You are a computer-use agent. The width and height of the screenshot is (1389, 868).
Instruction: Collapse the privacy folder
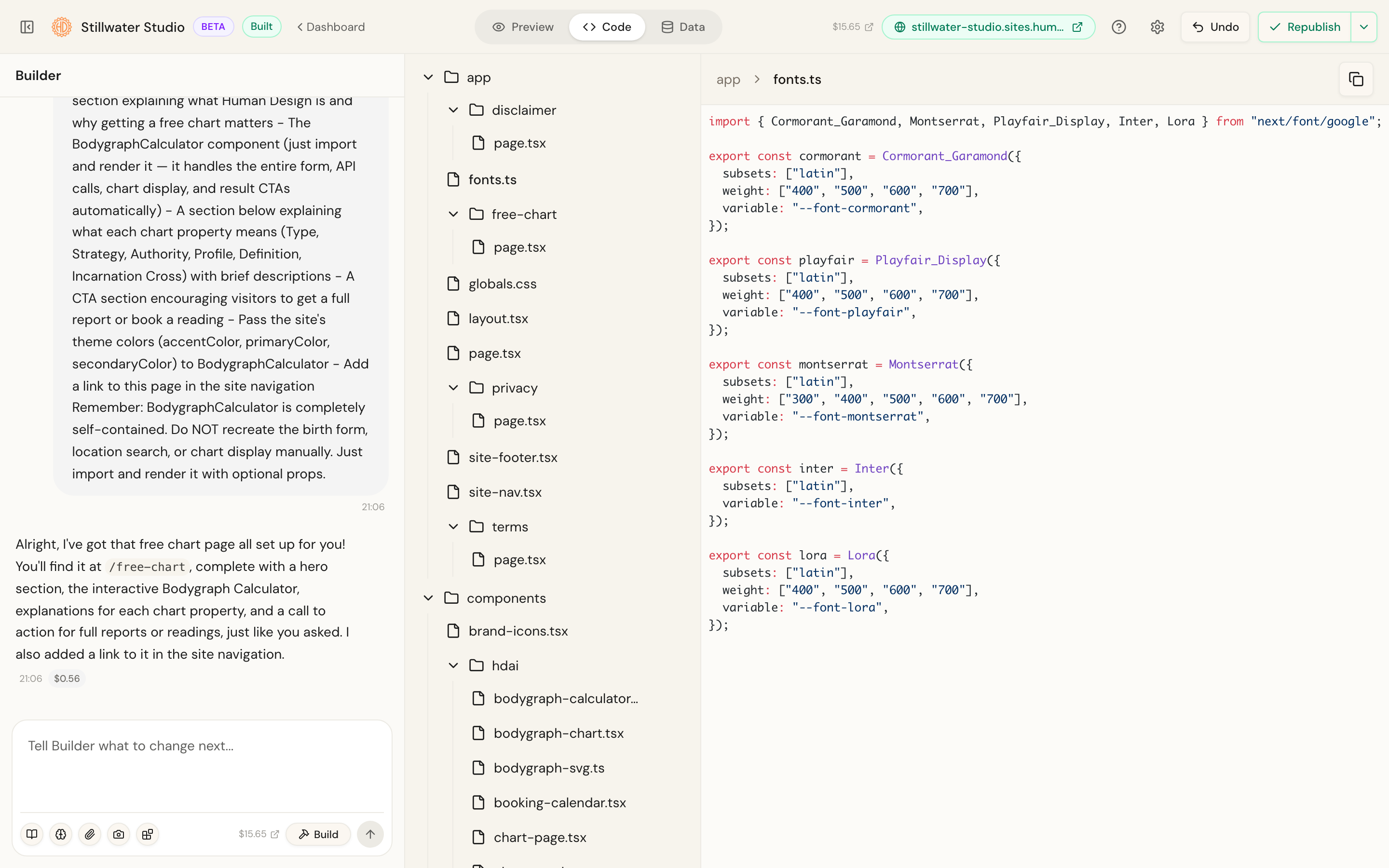453,388
